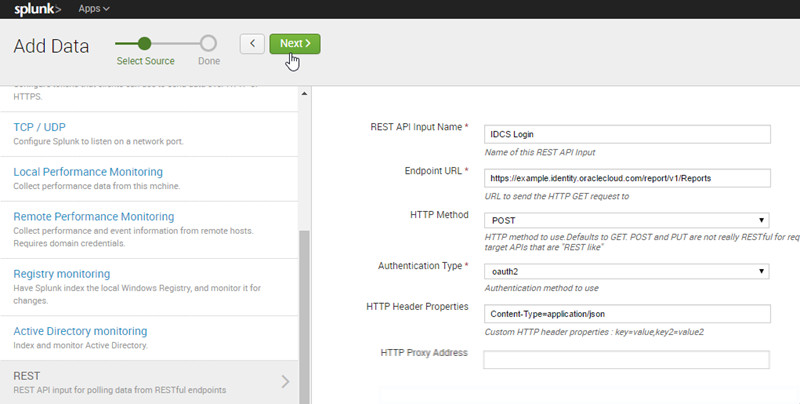Open Registry monitoring source
Screen dimensions: 800x404
62,274
